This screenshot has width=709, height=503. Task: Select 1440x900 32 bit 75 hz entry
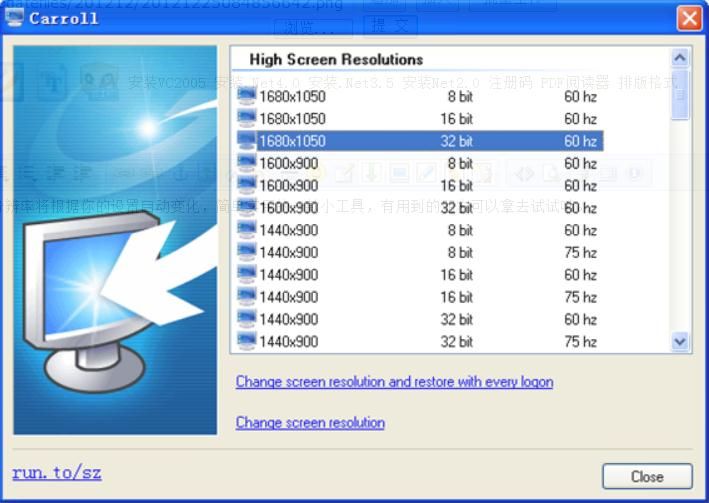click(x=420, y=342)
